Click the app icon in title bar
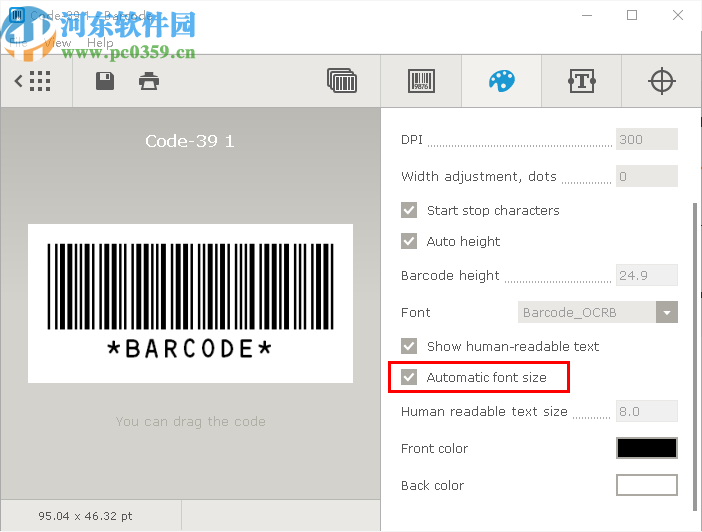This screenshot has width=702, height=532. click(17, 15)
